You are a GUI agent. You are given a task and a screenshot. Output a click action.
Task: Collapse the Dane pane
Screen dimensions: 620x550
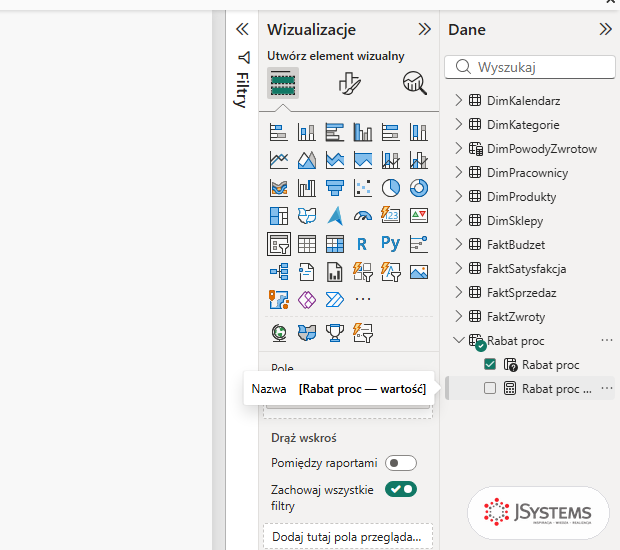[x=605, y=29]
